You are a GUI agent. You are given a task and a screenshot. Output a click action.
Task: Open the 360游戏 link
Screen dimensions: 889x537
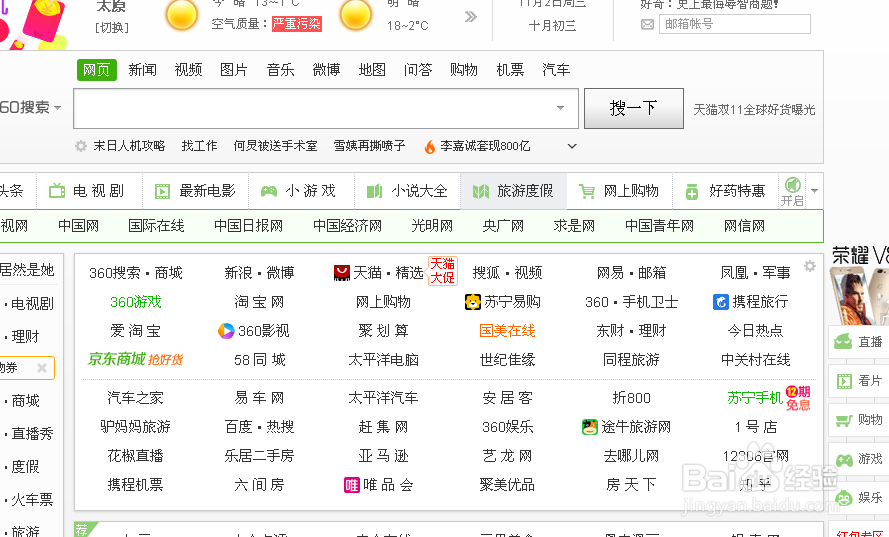[x=136, y=302]
